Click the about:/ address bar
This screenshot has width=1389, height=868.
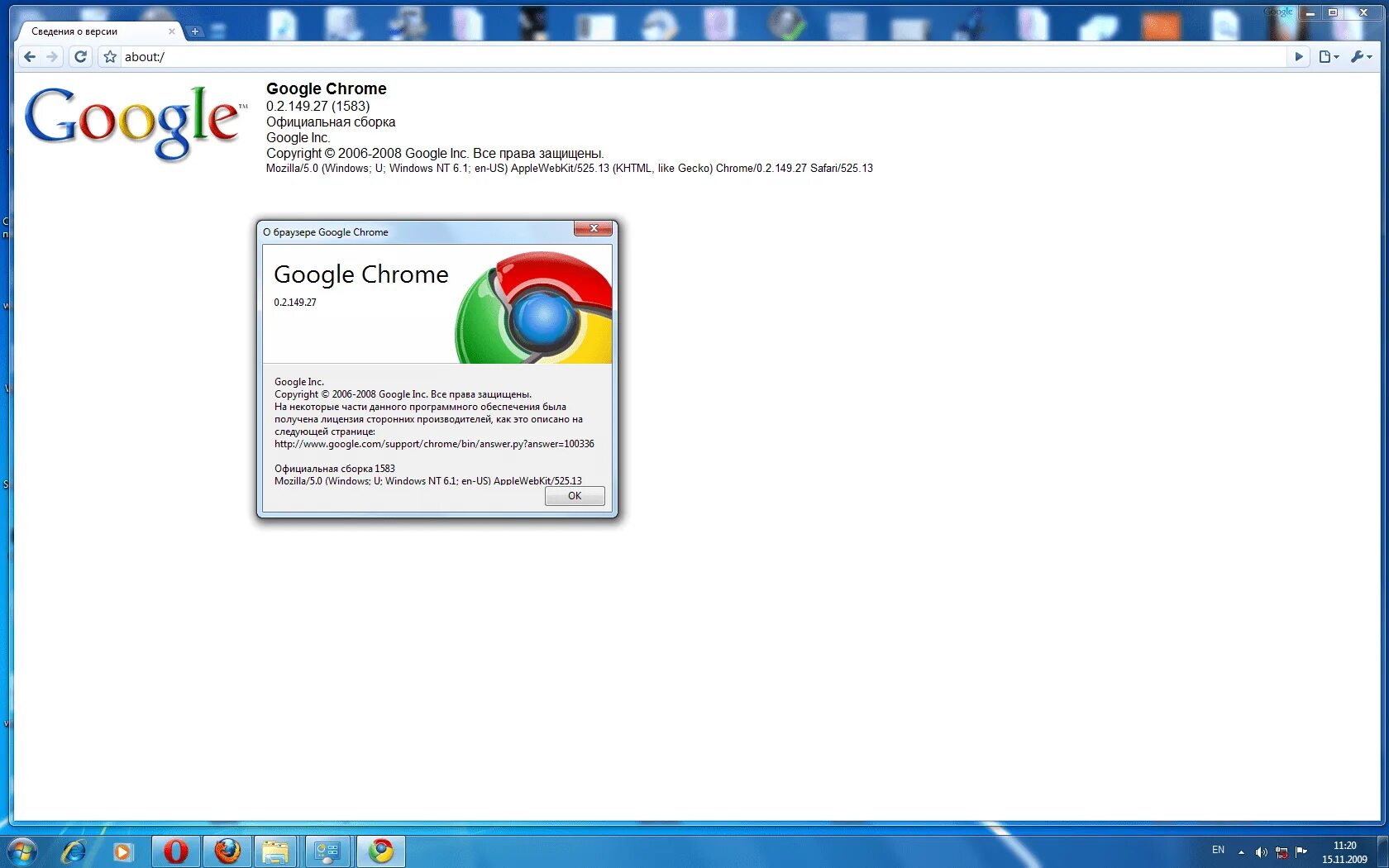click(x=703, y=57)
